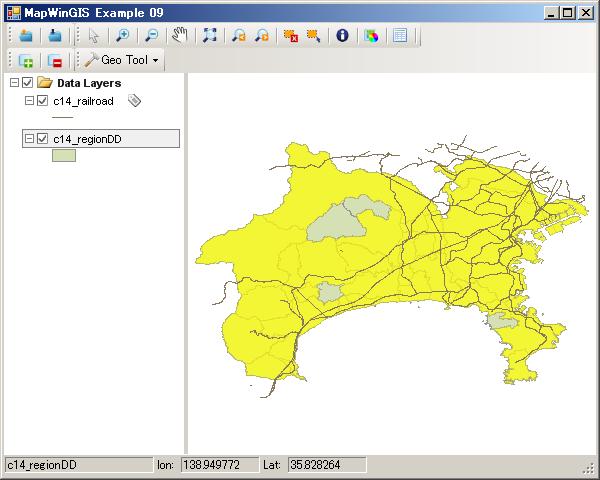
Task: Collapse the c14_railroad layer legend
Action: 28,101
